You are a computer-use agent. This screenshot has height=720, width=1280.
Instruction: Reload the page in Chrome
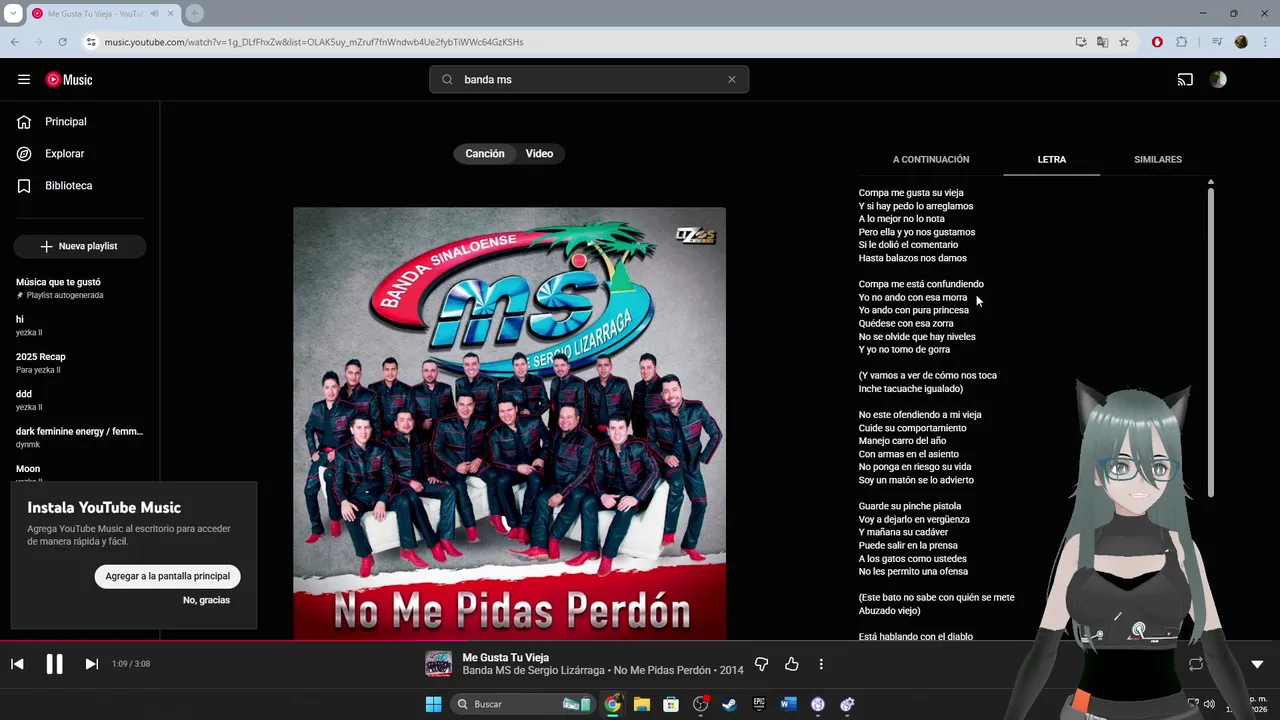pos(62,42)
